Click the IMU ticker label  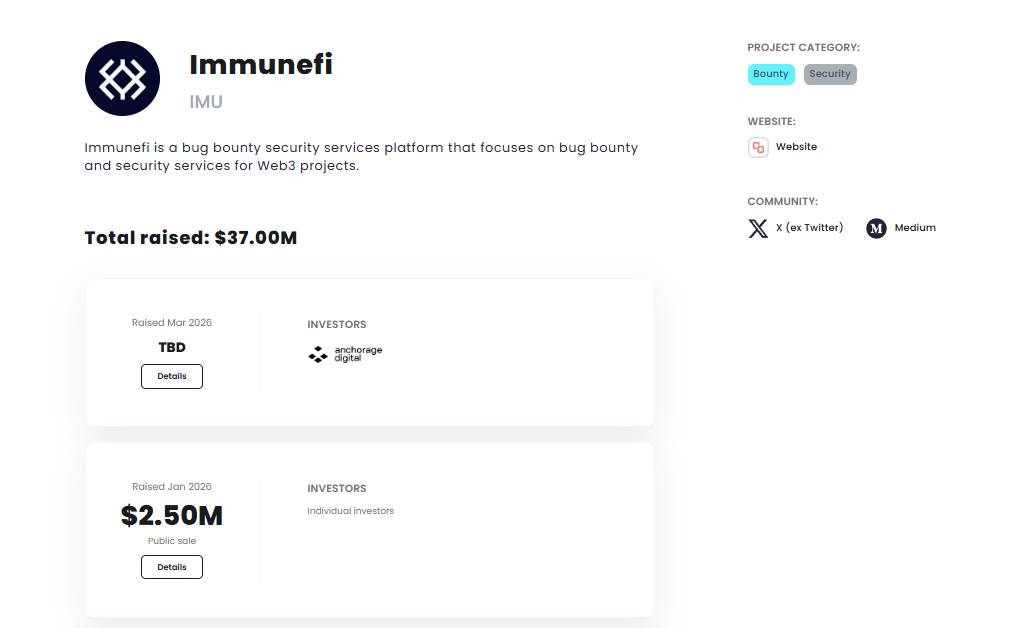point(206,101)
